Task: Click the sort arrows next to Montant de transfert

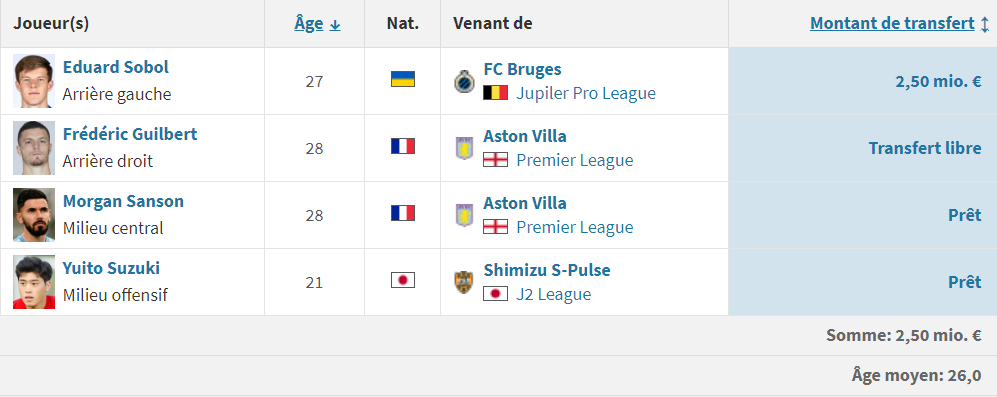Action: (x=984, y=24)
